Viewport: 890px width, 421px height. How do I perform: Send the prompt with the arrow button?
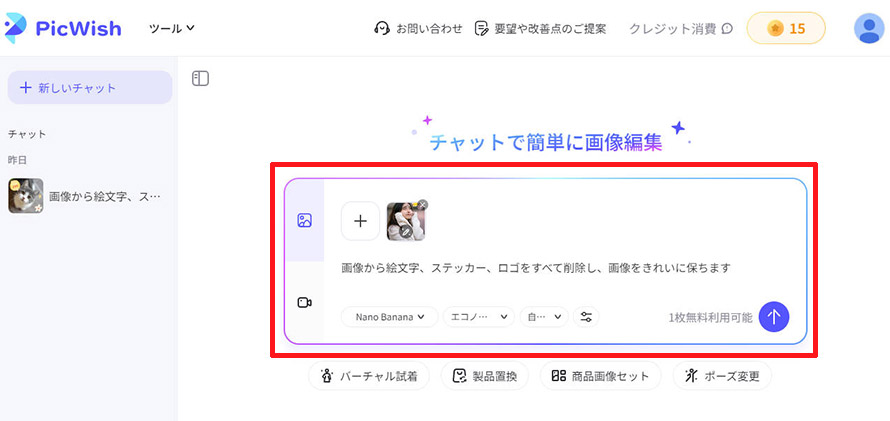pyautogui.click(x=774, y=317)
